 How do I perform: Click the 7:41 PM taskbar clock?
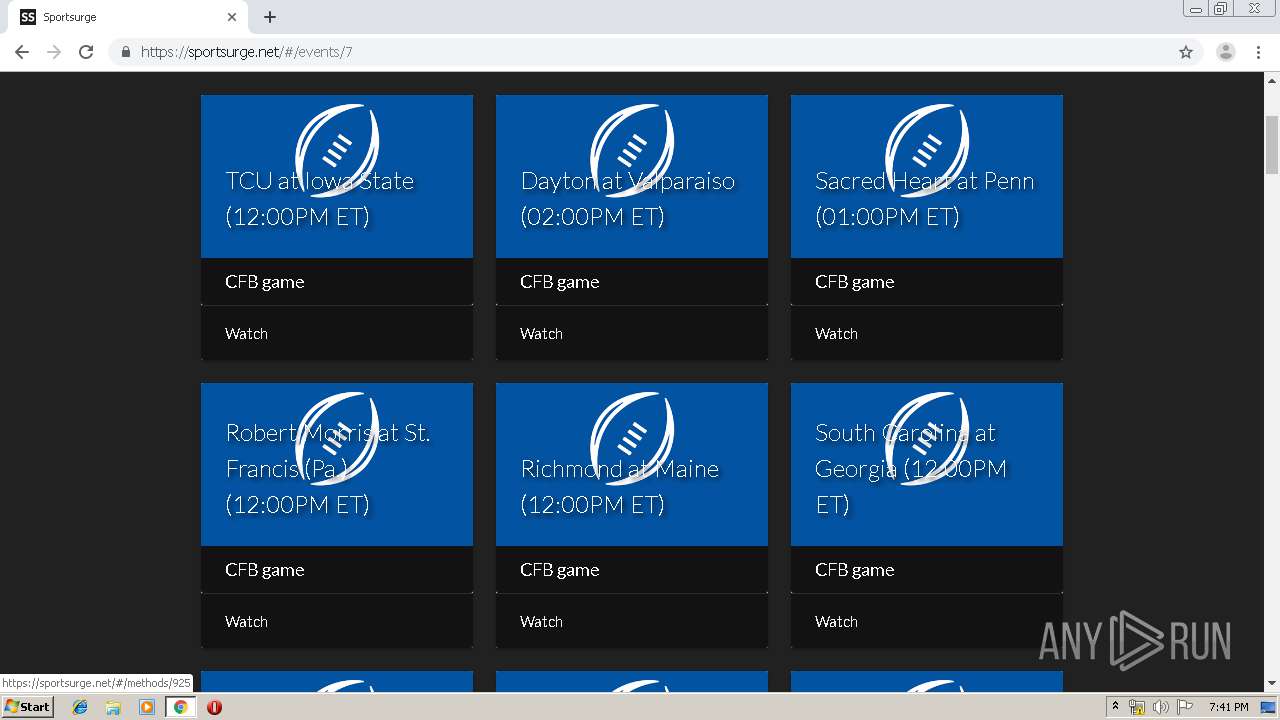point(1228,707)
